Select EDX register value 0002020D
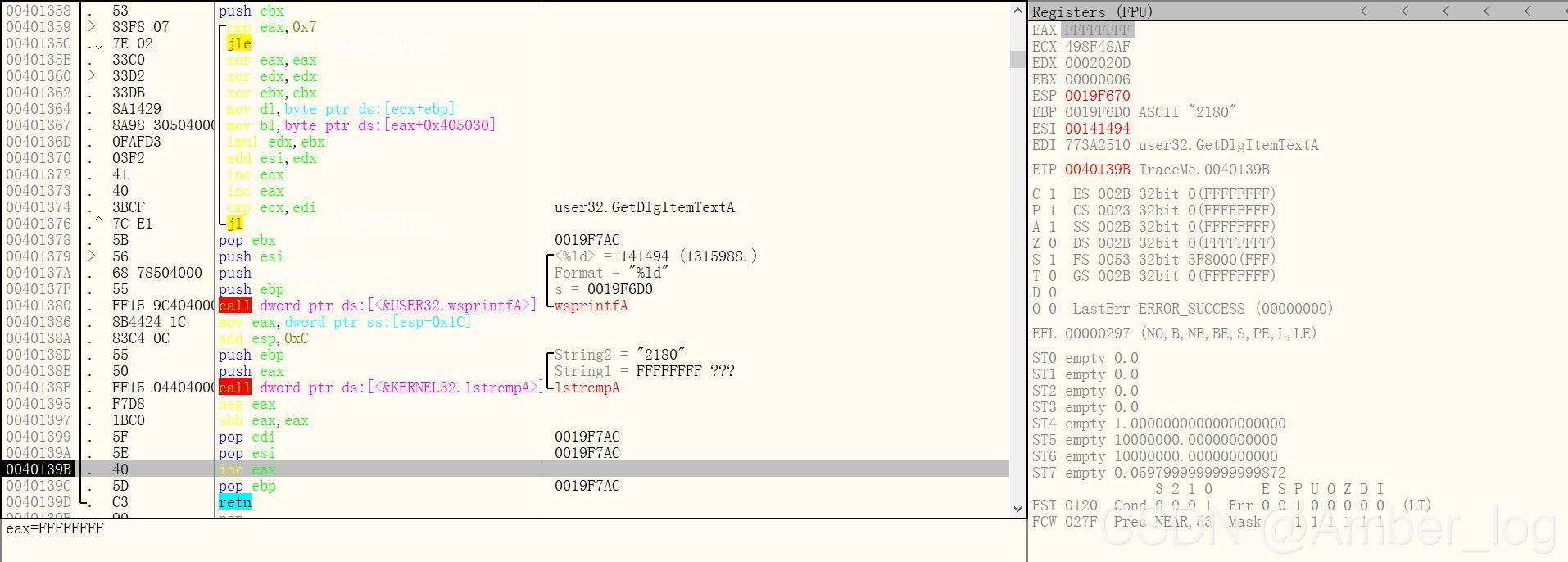Viewport: 1568px width, 562px height. pyautogui.click(x=1098, y=63)
